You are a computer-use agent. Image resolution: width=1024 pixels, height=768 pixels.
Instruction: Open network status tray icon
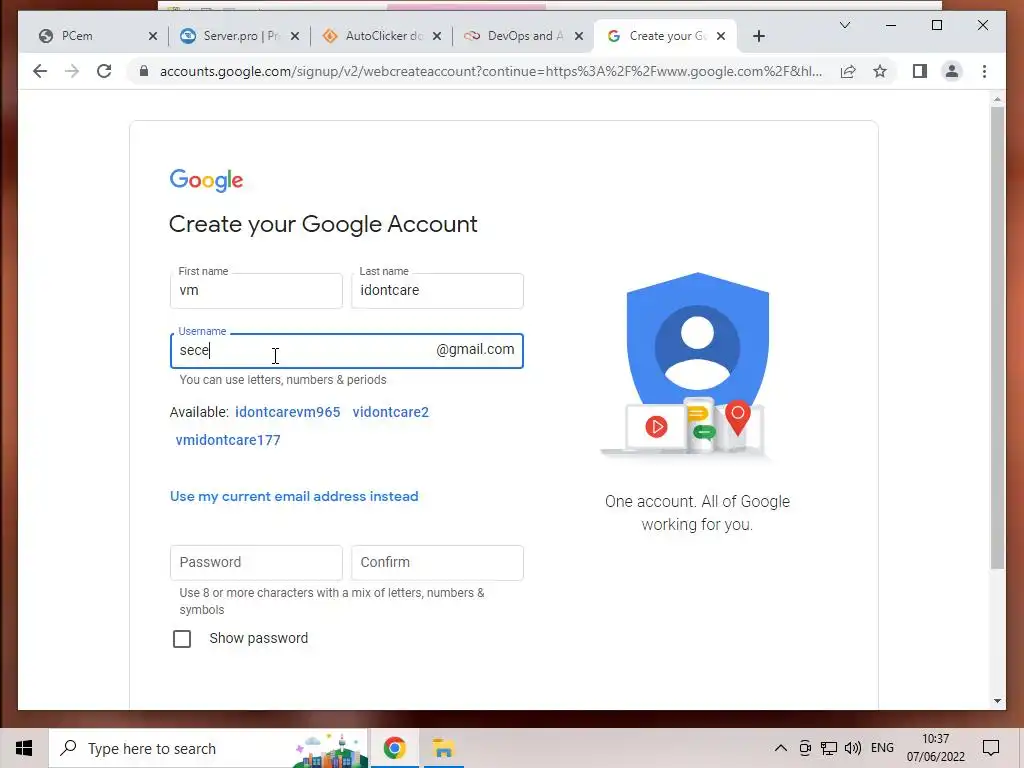pyautogui.click(x=829, y=748)
